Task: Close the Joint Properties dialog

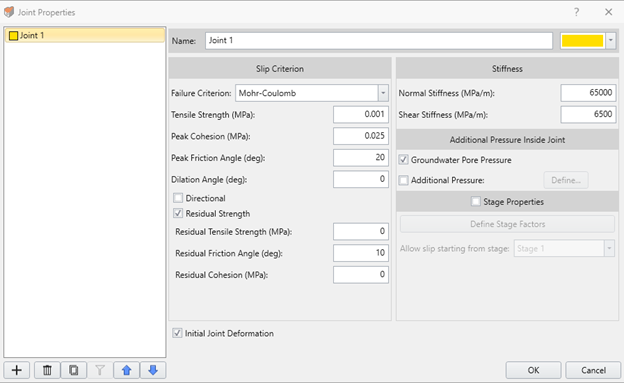Action: [608, 12]
